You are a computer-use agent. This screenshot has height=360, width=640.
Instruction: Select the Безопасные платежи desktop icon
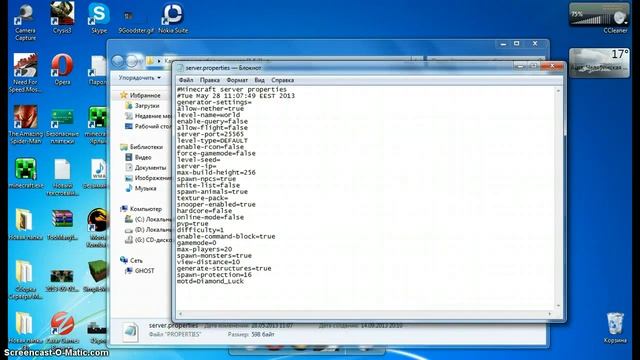click(x=62, y=126)
